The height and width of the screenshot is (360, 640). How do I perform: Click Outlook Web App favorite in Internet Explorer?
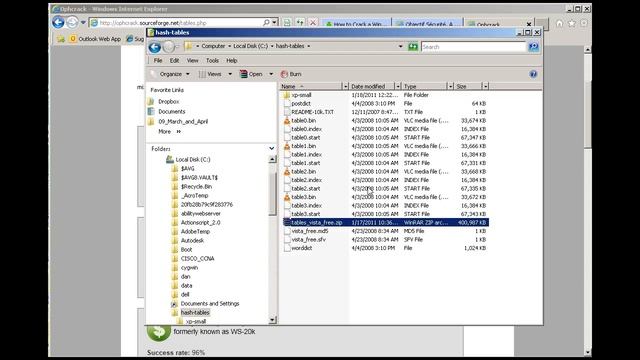95,39
